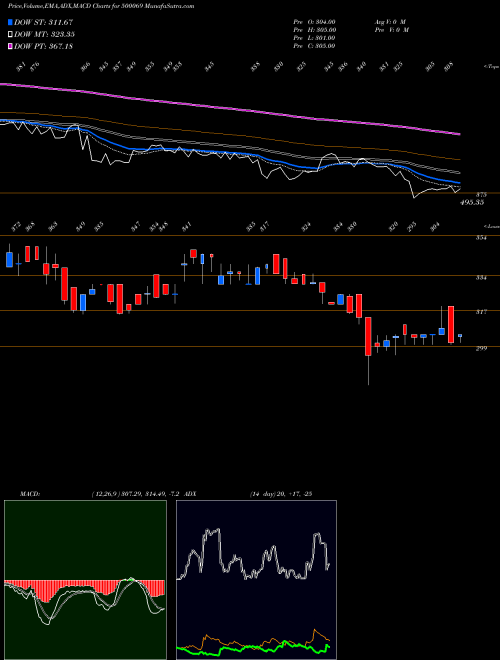
Task: Click the 'Pre C: 305.00' close value
Action: pos(314,46)
